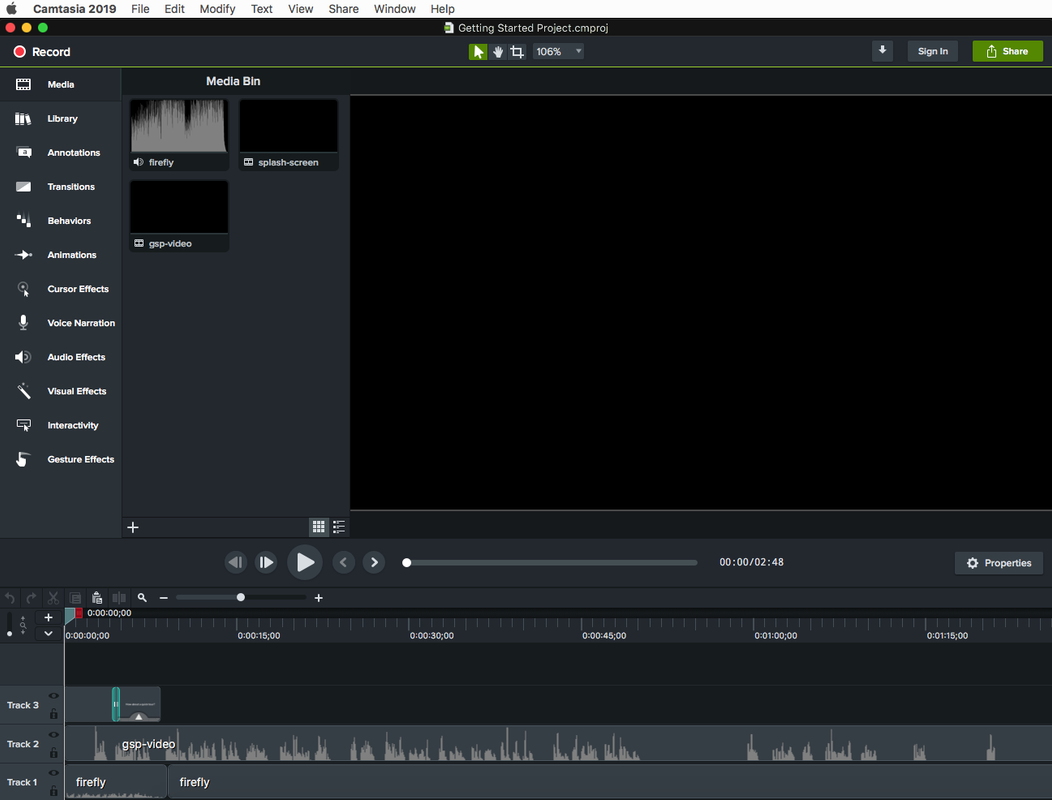The height and width of the screenshot is (800, 1052).
Task: Toggle Track 1 visibility eye
Action: pos(54,773)
